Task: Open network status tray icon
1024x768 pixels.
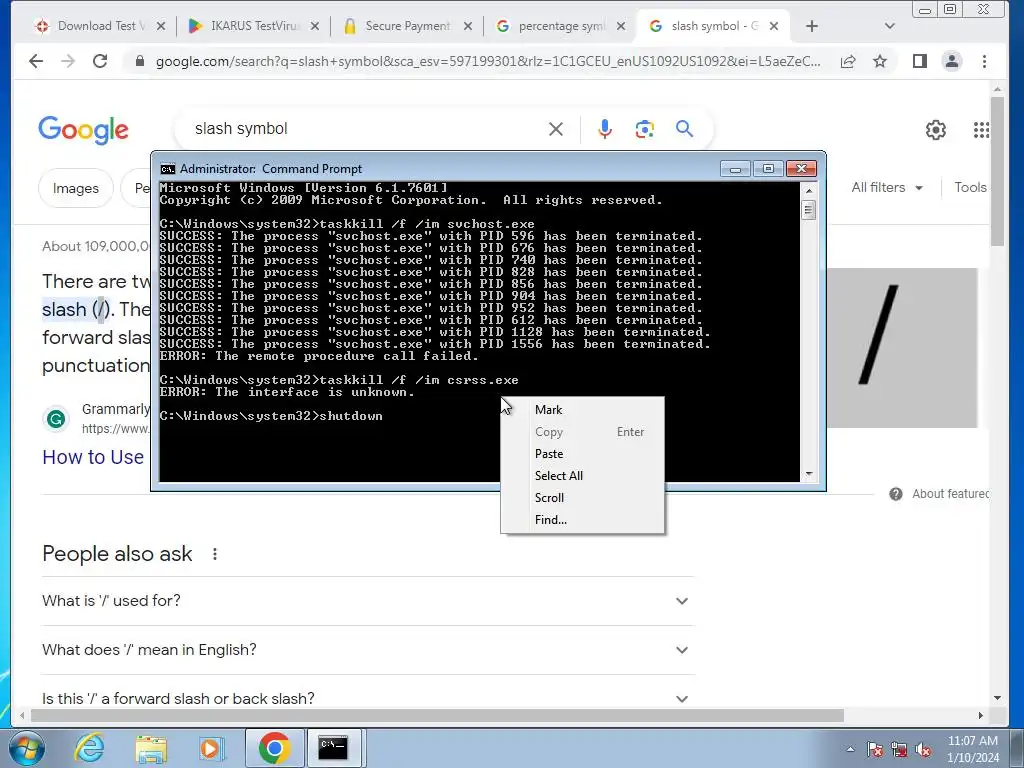Action: pos(899,750)
